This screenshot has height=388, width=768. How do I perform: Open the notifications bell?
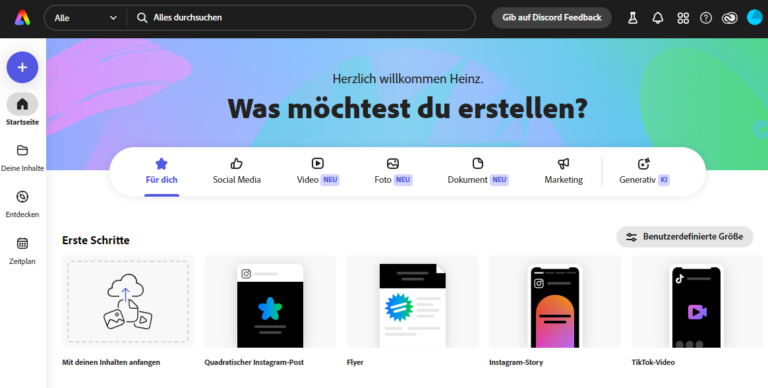click(x=658, y=18)
